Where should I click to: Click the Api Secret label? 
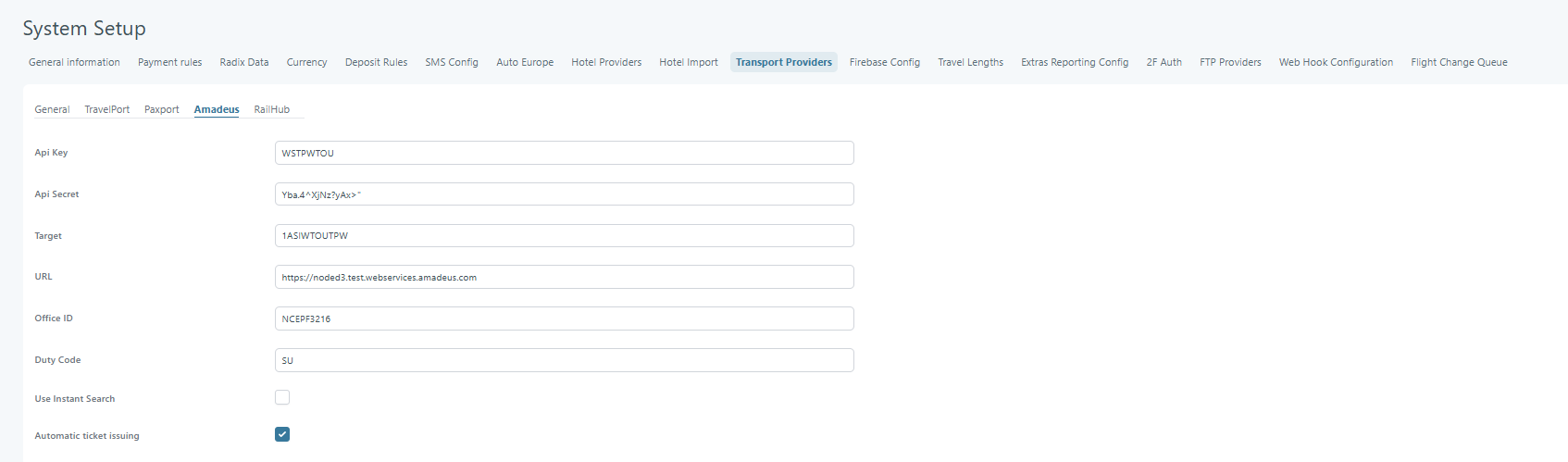point(56,194)
